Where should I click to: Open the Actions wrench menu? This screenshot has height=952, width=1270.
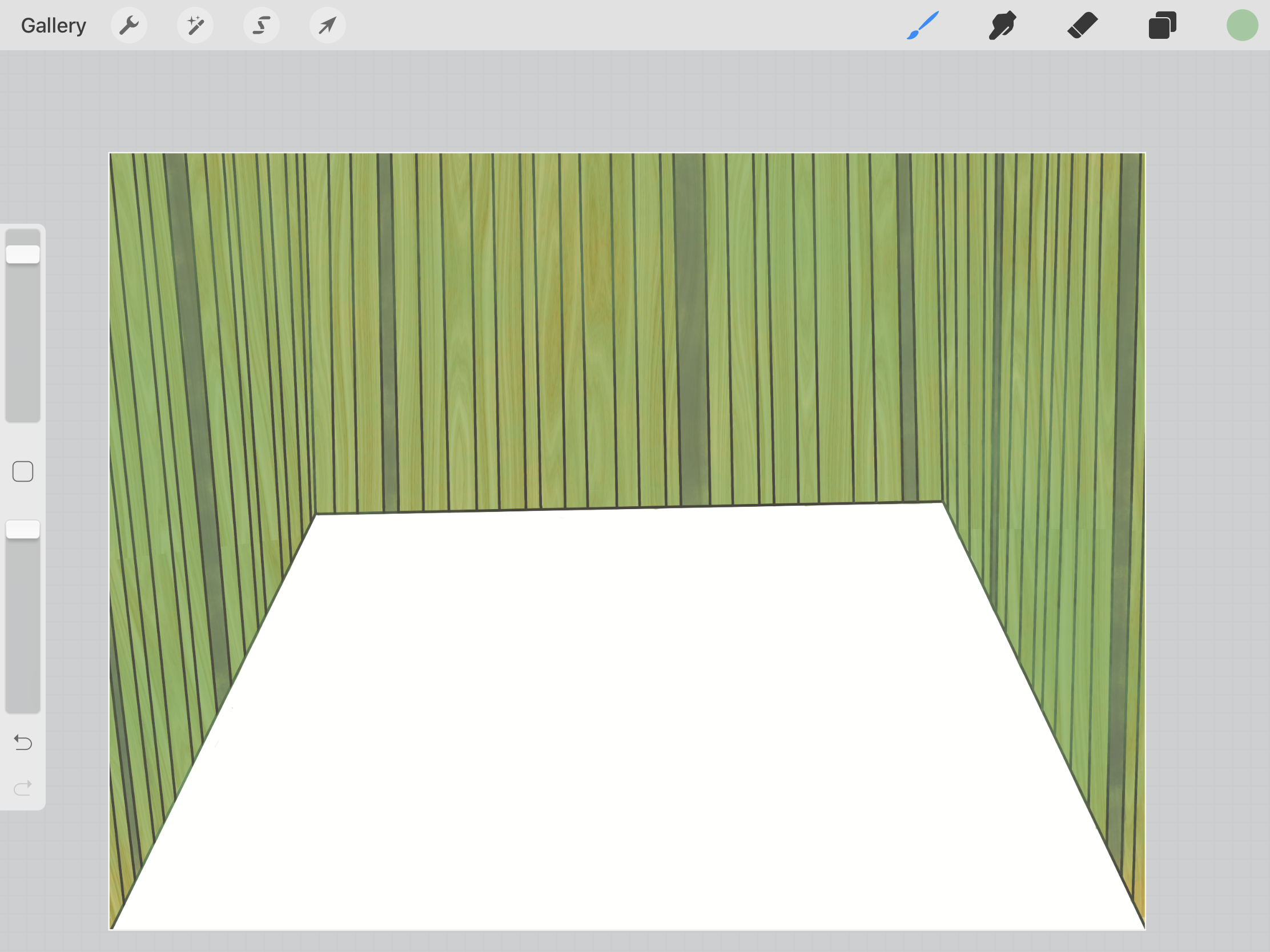[x=128, y=25]
